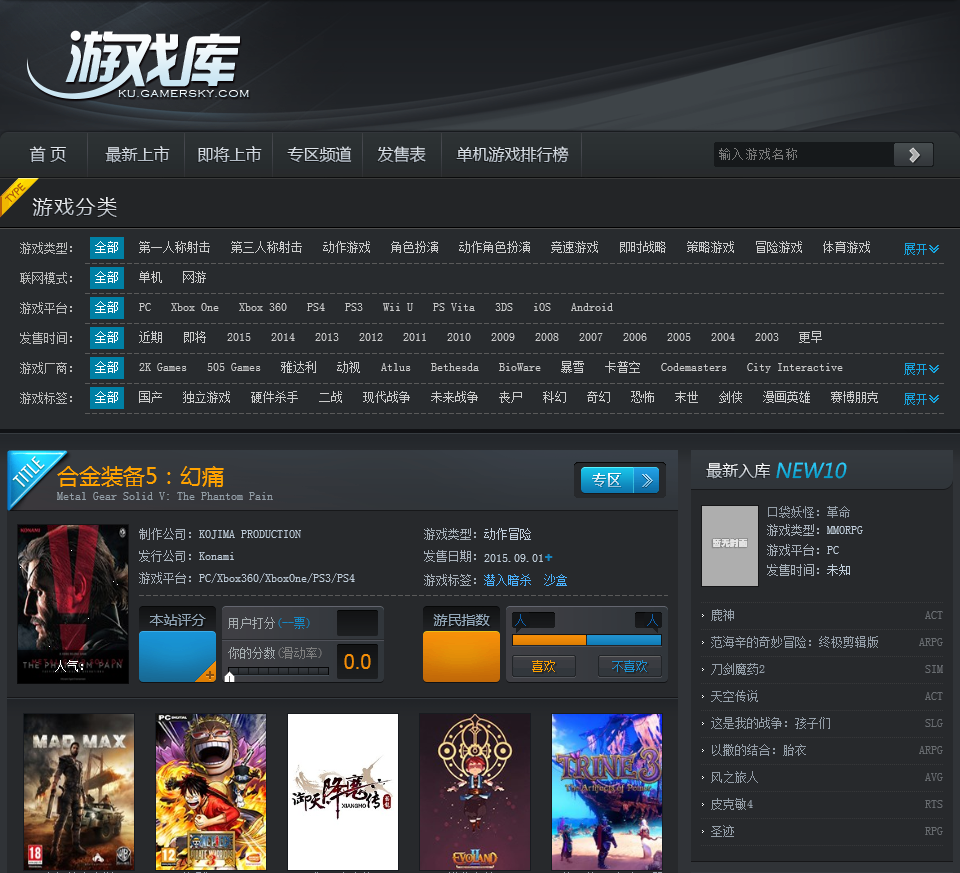Screen dimensions: 960x873
Task: Expand the 游戏类型 filter row
Action: point(921,249)
